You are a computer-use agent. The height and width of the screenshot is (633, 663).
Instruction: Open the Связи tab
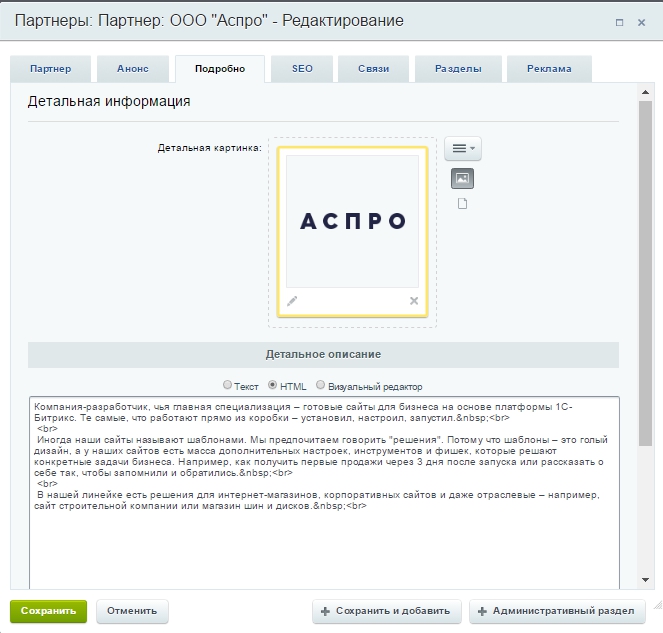(x=373, y=69)
